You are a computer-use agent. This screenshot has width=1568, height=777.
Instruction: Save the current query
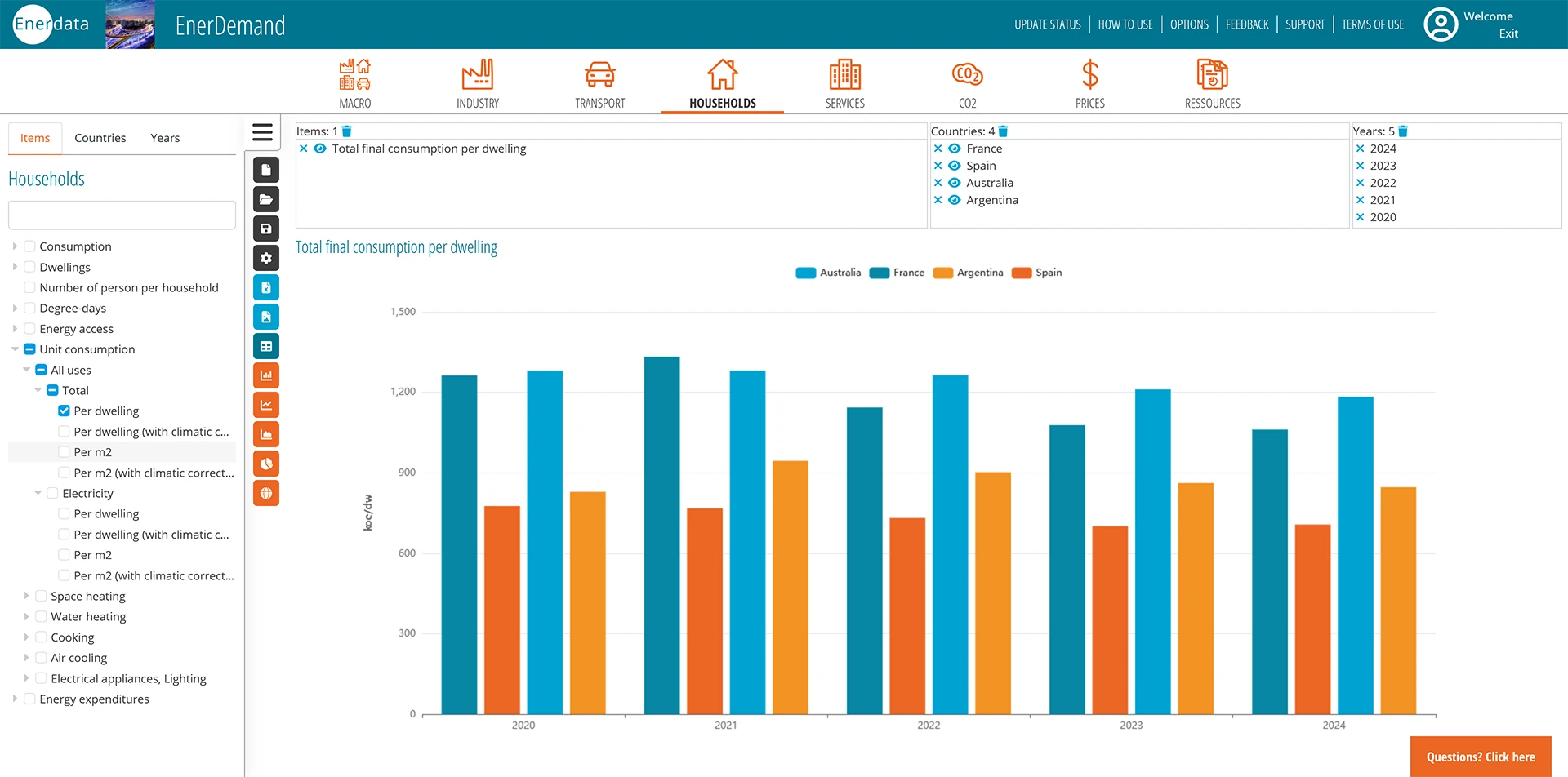click(265, 228)
